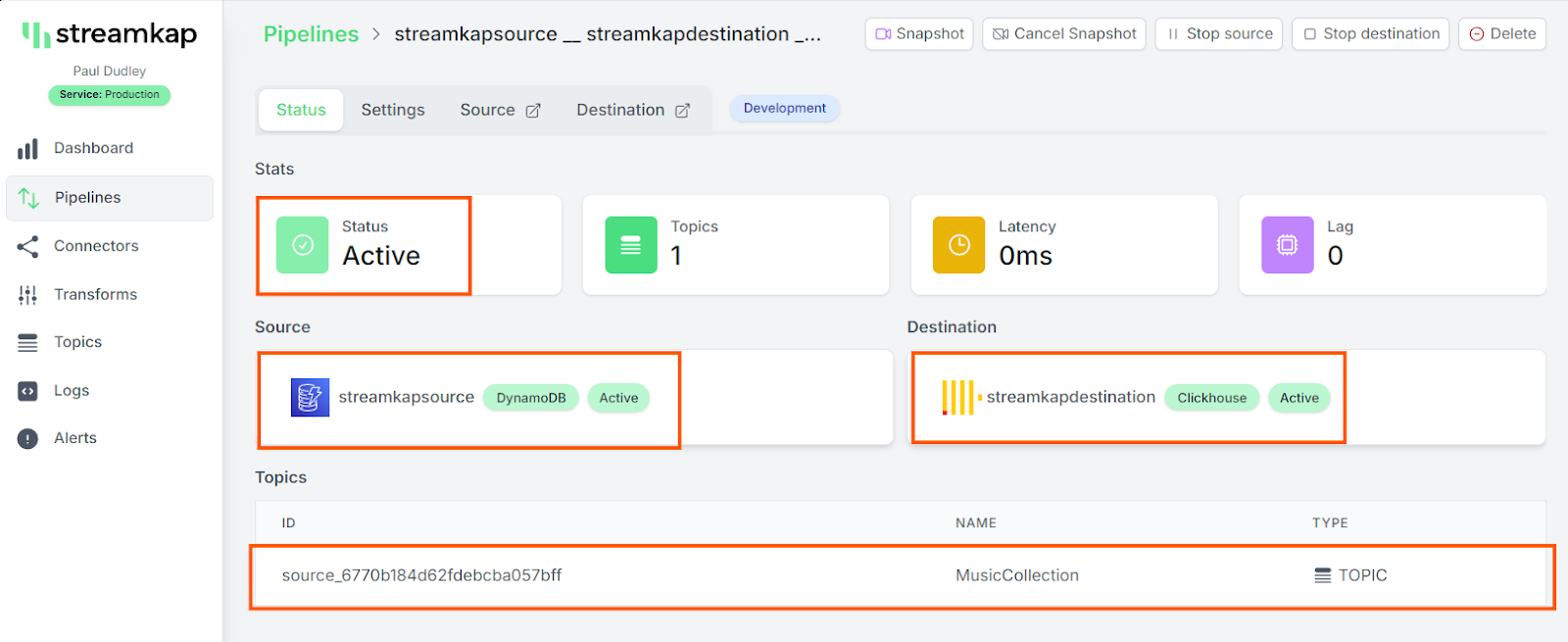Click the Latency value 0ms
Screen dimensions: 1568x642
tap(1026, 256)
